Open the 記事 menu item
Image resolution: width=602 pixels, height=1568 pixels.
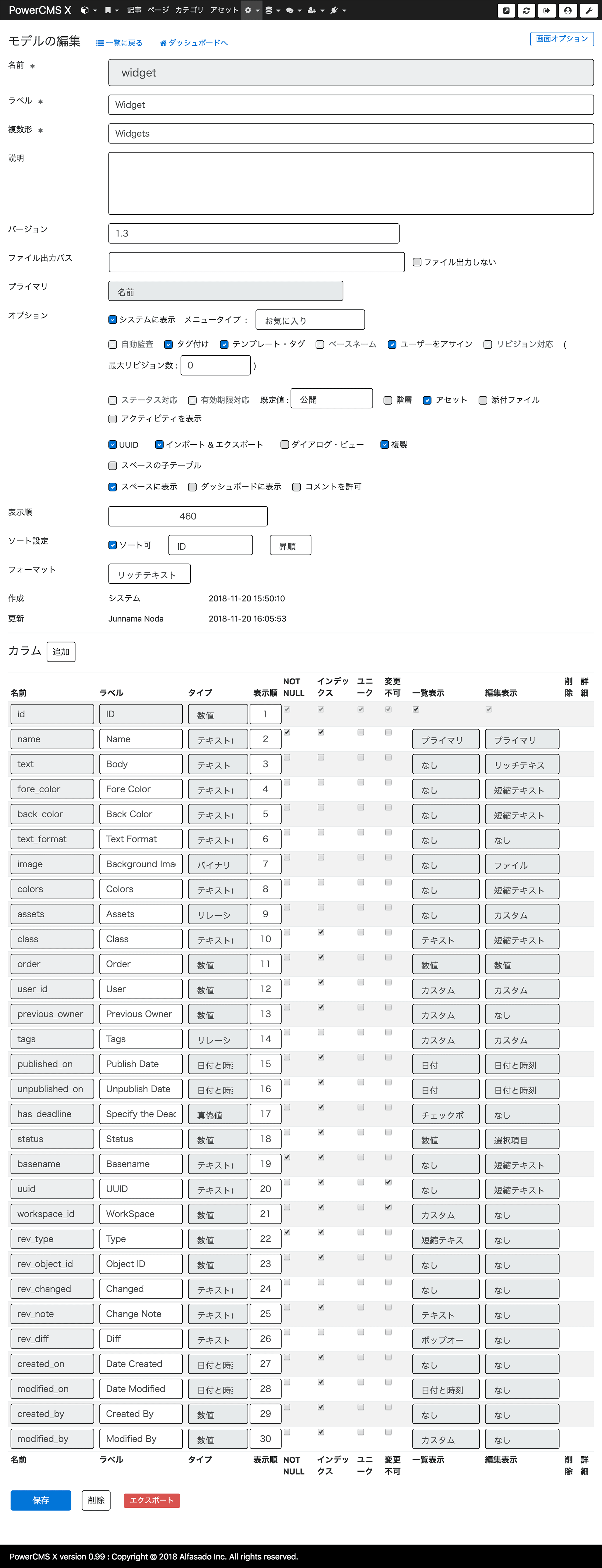[134, 10]
